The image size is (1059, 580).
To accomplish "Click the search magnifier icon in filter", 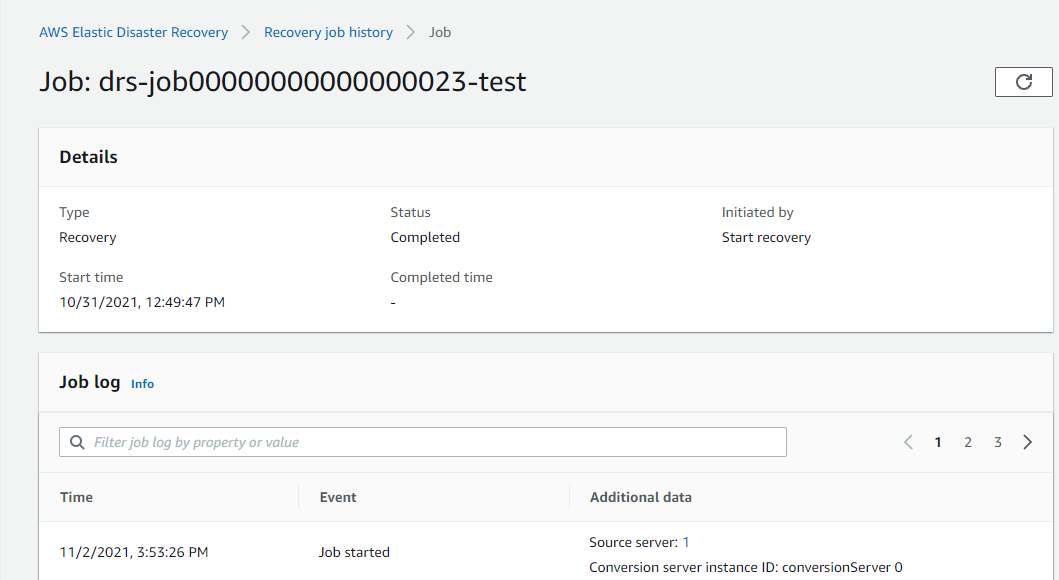I will [x=78, y=442].
